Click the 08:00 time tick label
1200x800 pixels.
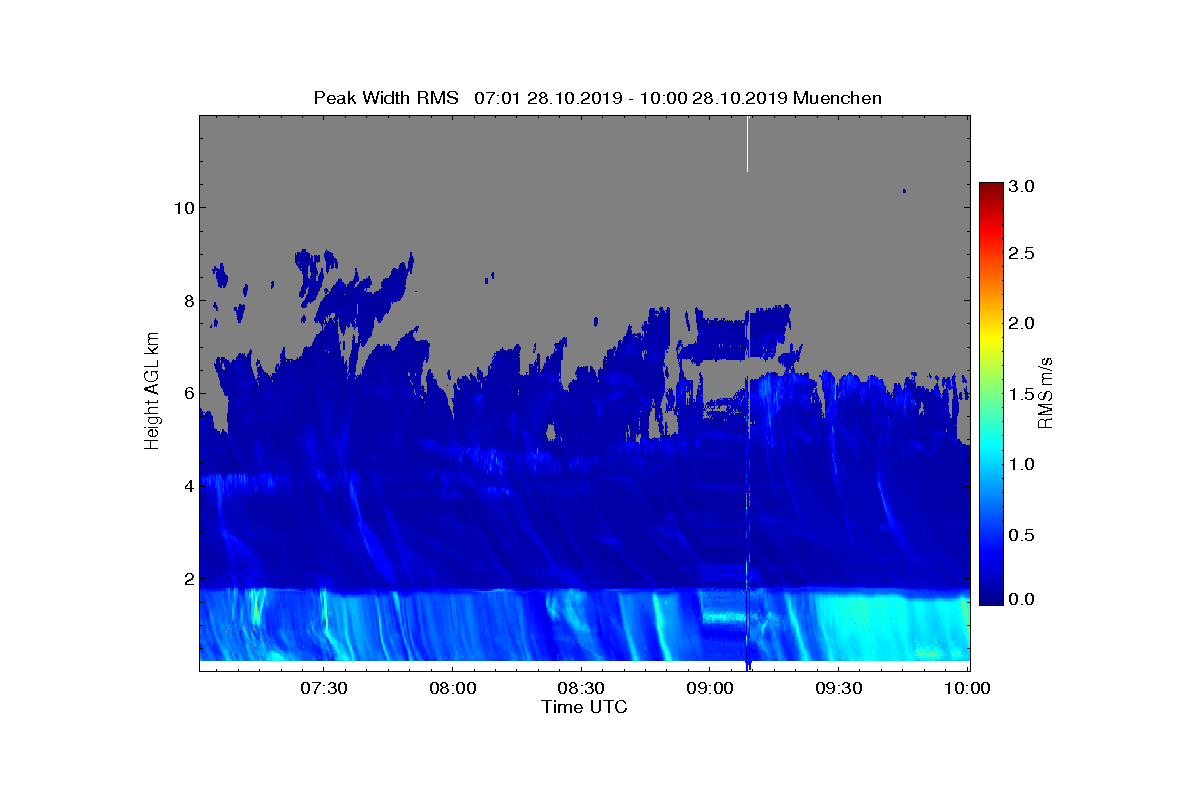click(x=452, y=688)
